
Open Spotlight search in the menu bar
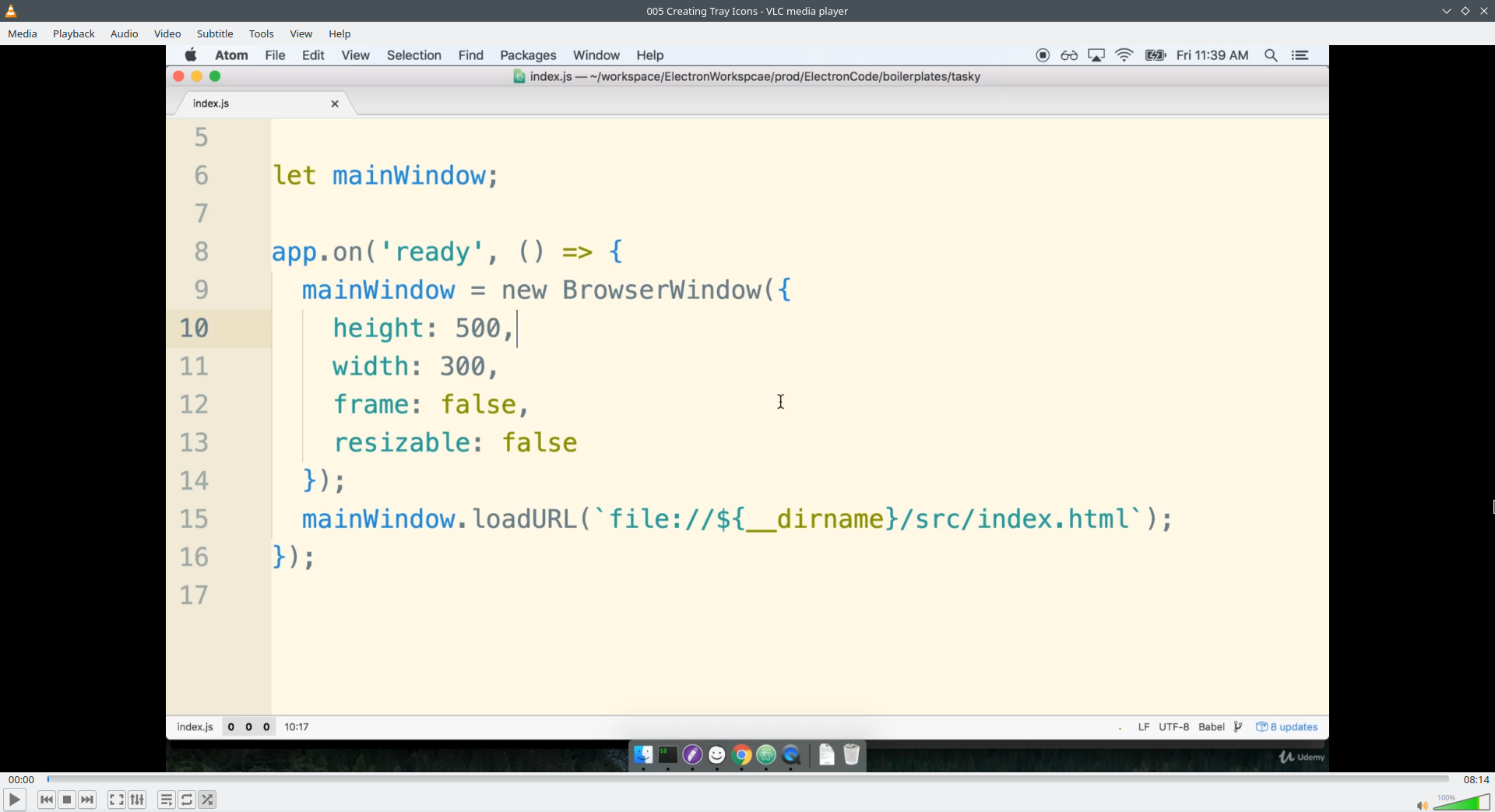tap(1272, 54)
